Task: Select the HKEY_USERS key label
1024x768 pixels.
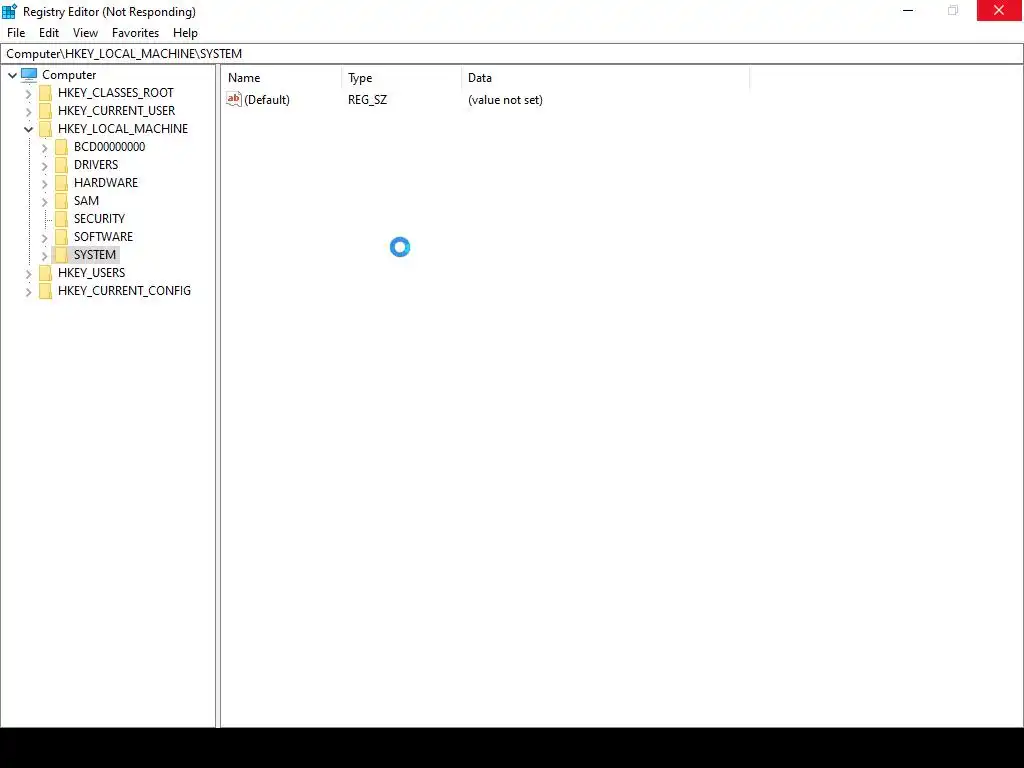Action: click(91, 272)
